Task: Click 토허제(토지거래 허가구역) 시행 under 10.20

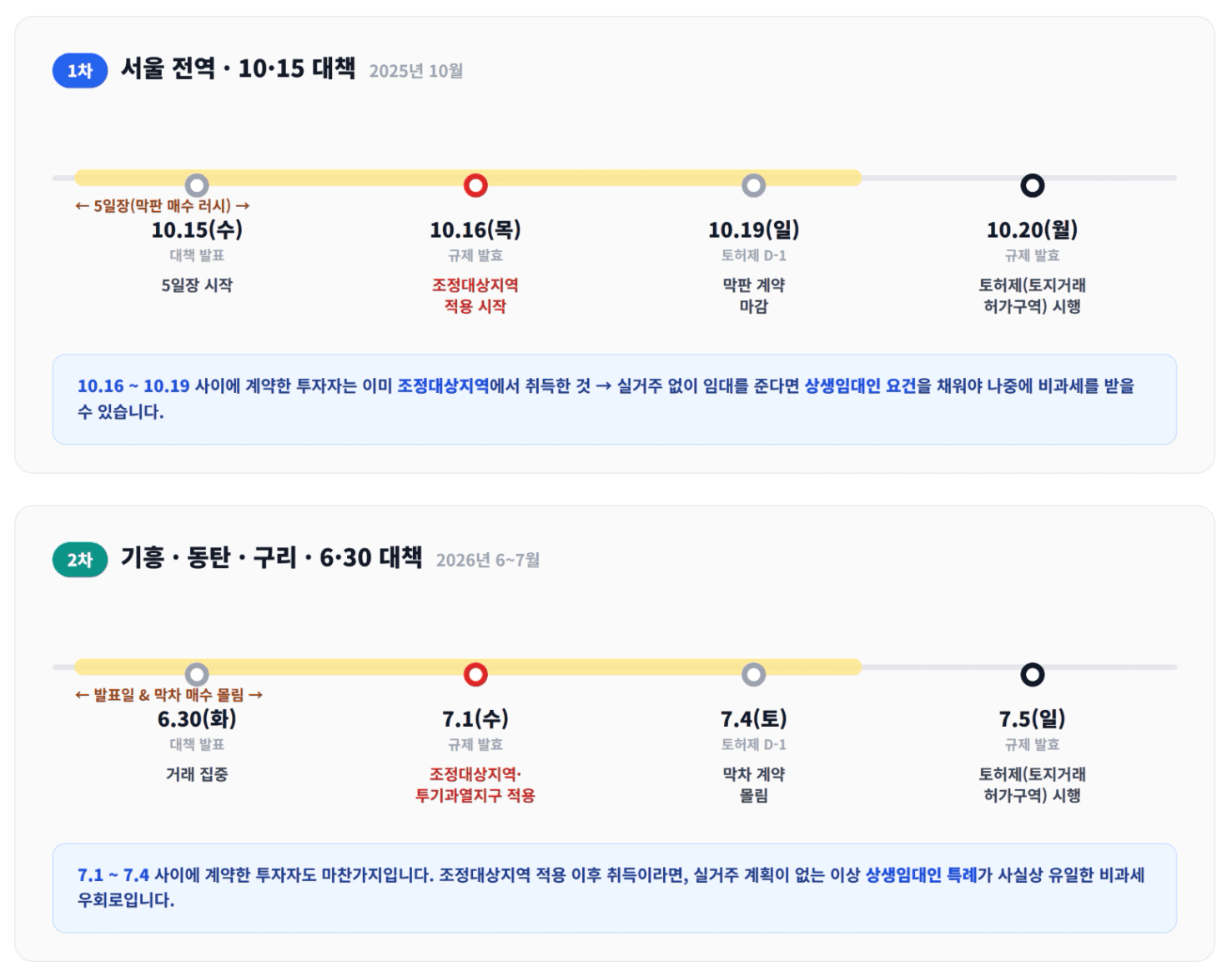Action: (x=1033, y=295)
